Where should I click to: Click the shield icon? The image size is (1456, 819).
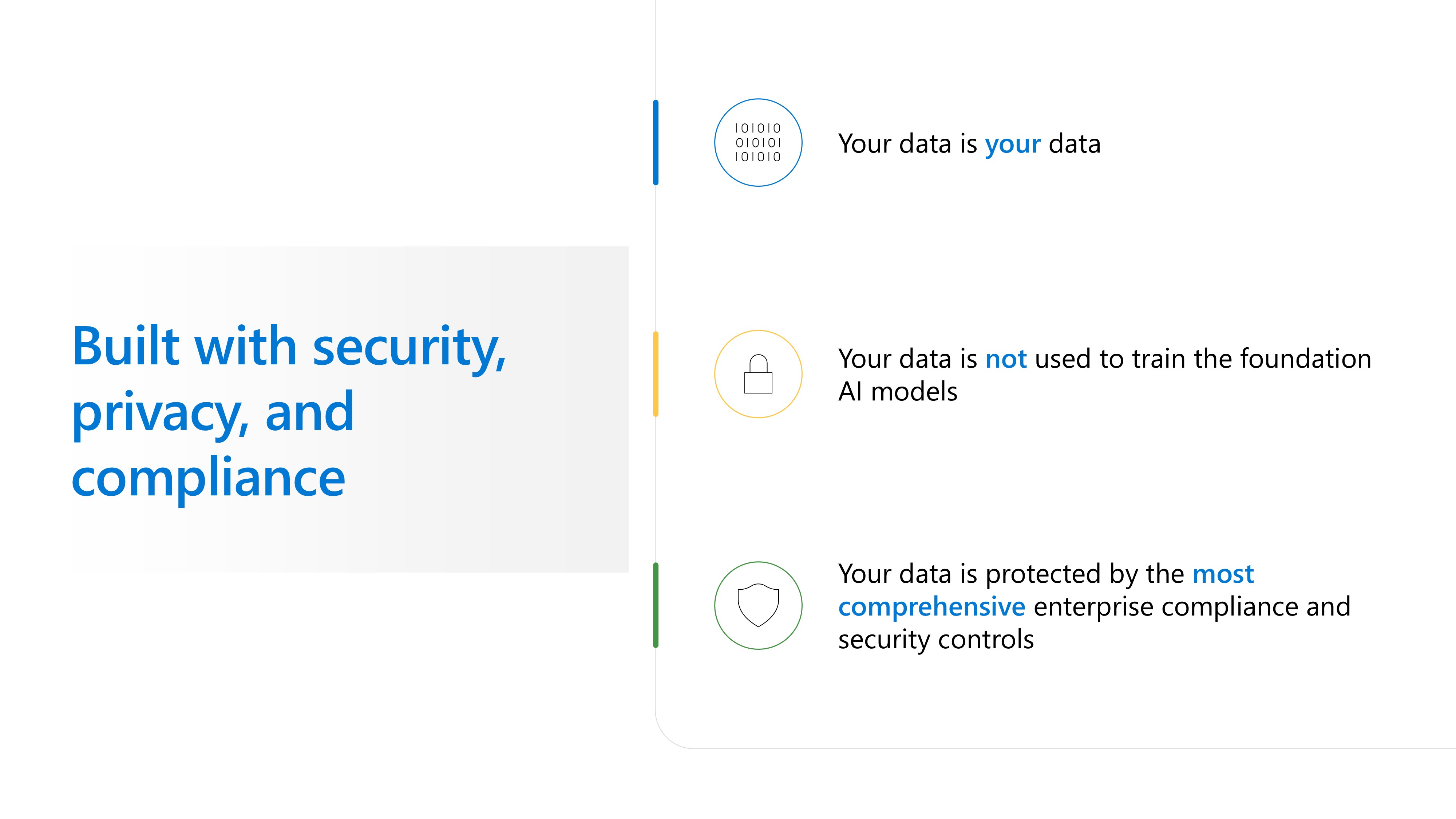pyautogui.click(x=758, y=605)
